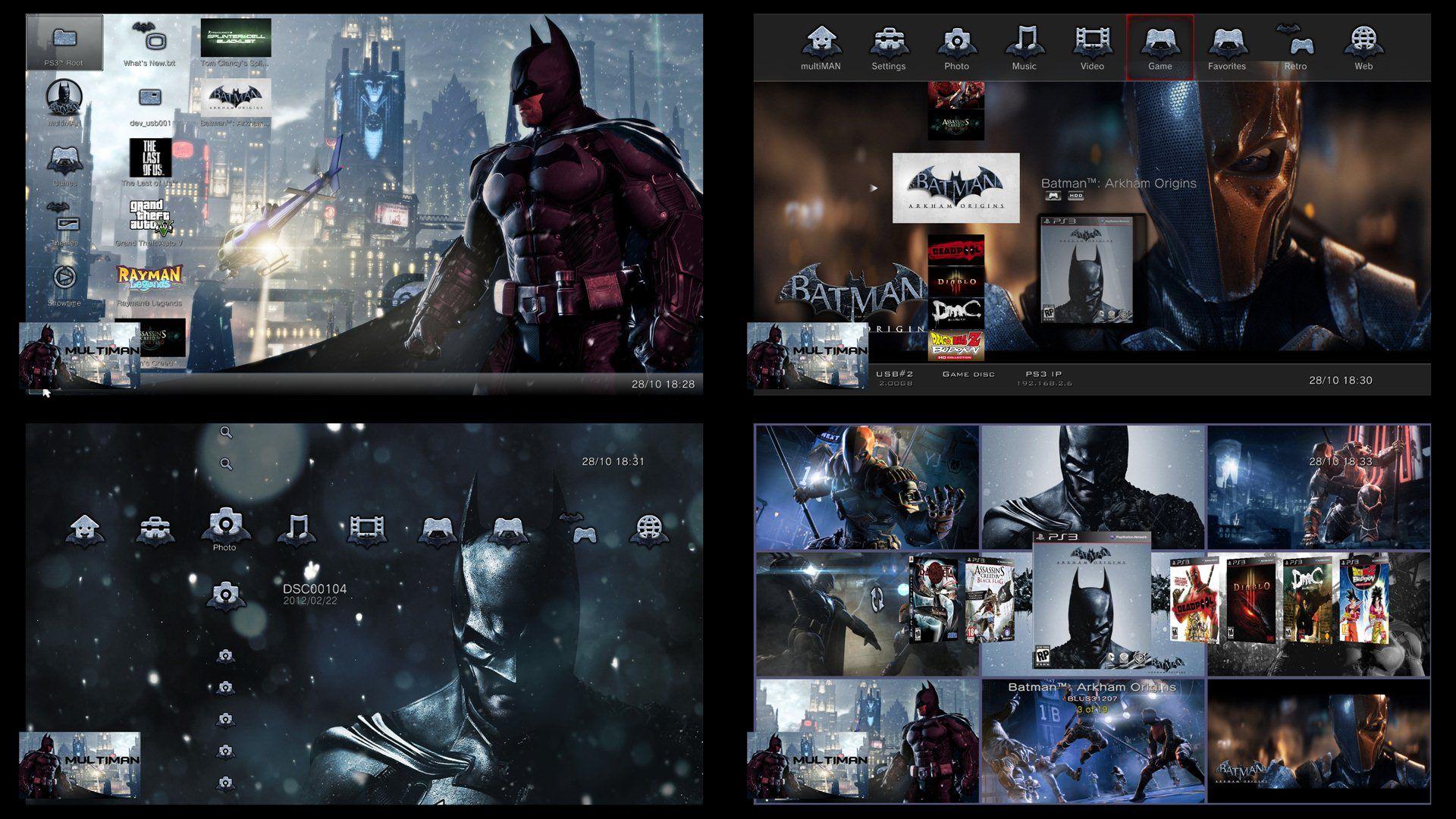Select the Video category in top menu

(1092, 45)
